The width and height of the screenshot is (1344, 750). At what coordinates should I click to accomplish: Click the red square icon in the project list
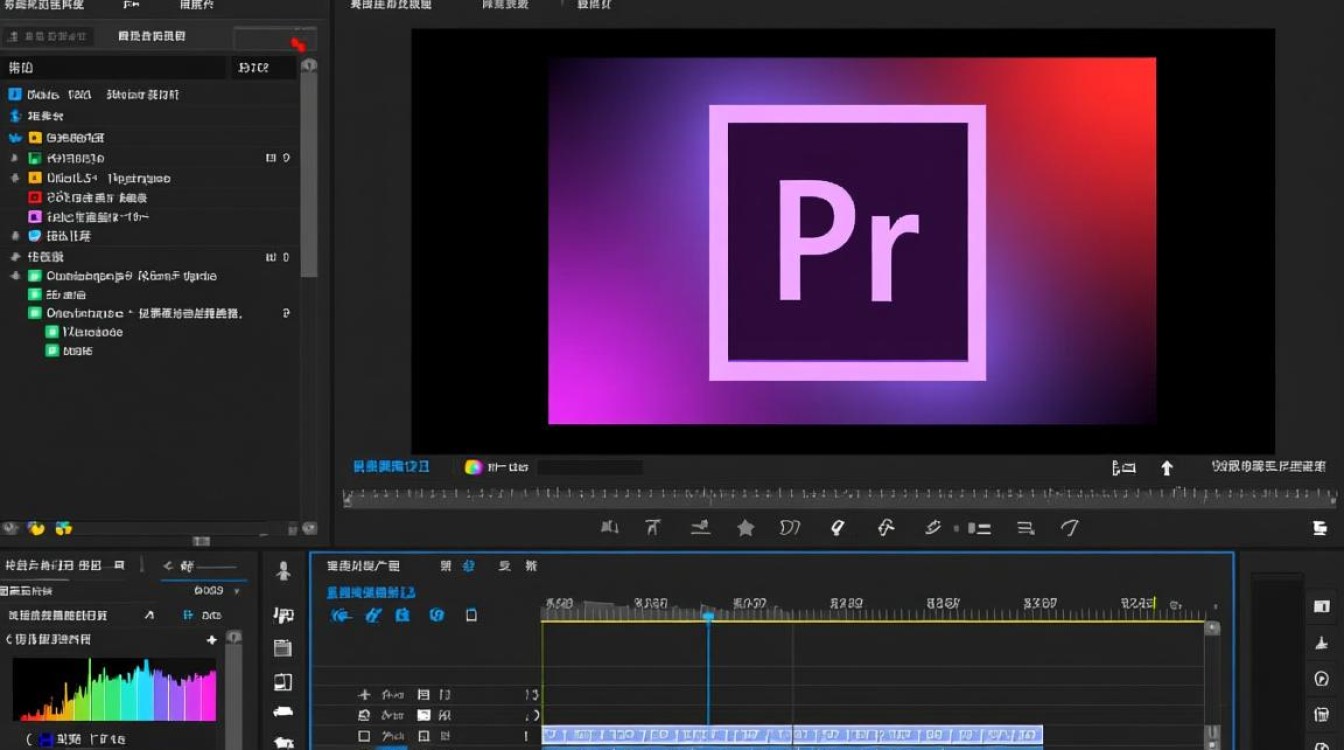tap(35, 197)
